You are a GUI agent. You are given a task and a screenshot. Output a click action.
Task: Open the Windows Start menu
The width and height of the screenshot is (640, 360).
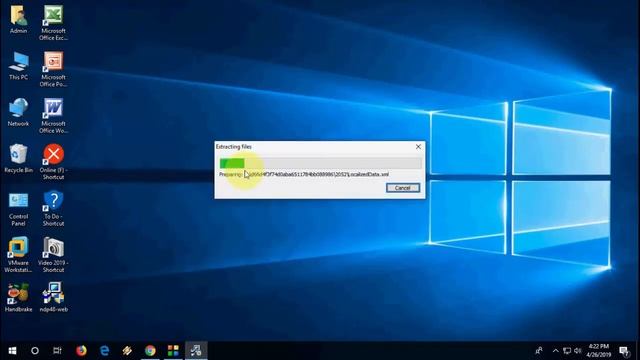pyautogui.click(x=12, y=351)
